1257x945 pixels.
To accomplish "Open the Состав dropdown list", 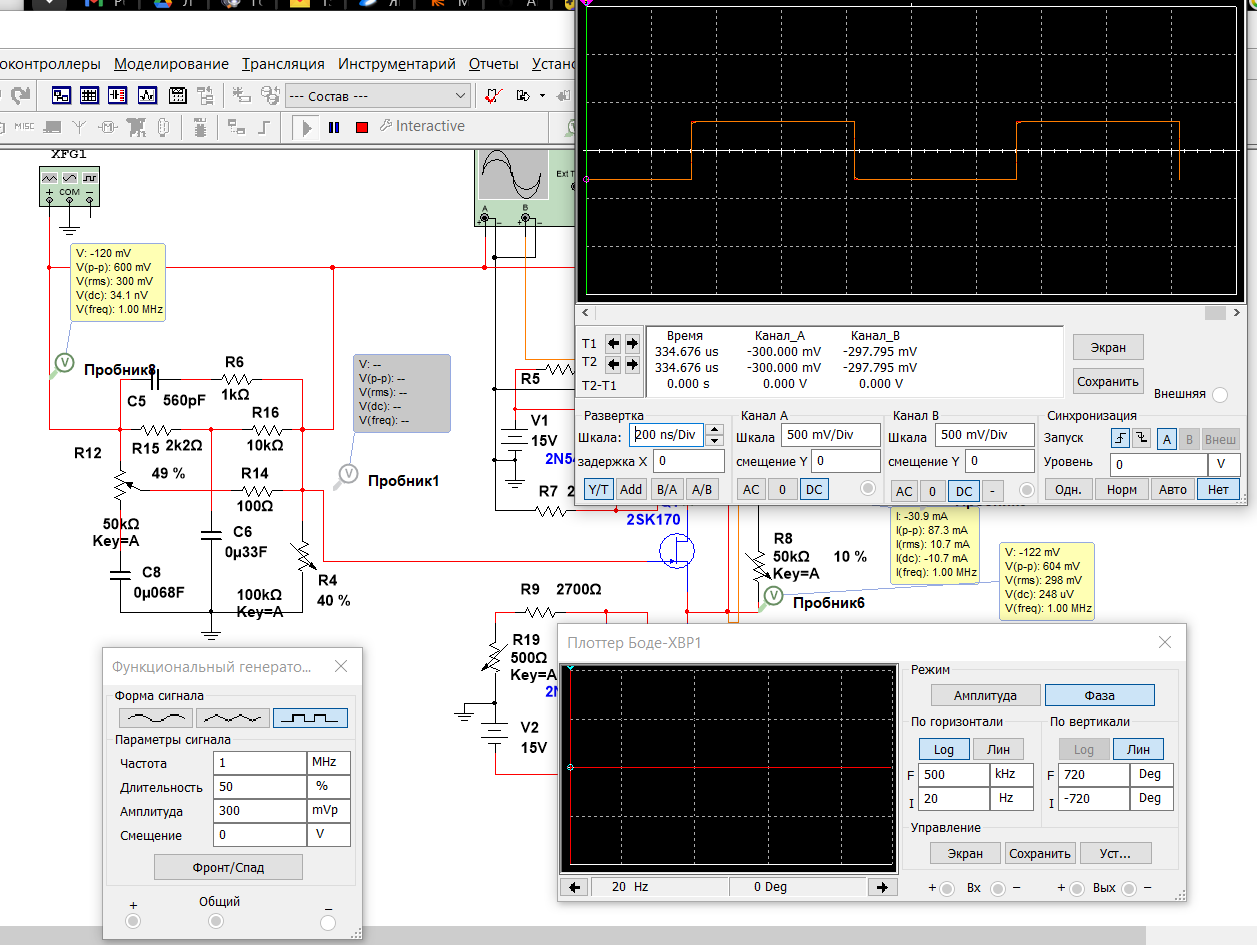I will click(460, 96).
